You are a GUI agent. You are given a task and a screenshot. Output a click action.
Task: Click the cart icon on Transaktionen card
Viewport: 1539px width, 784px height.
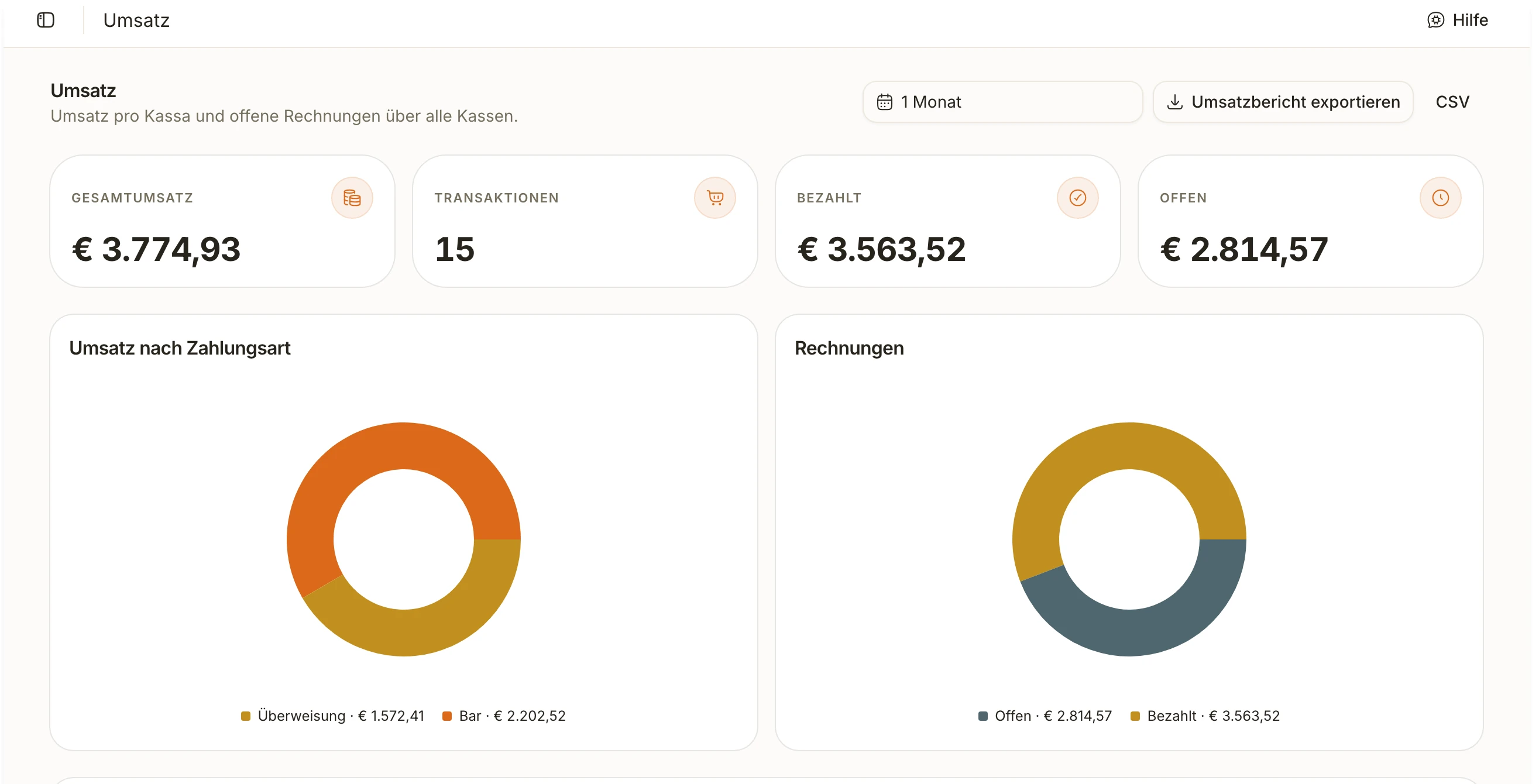[x=714, y=198]
